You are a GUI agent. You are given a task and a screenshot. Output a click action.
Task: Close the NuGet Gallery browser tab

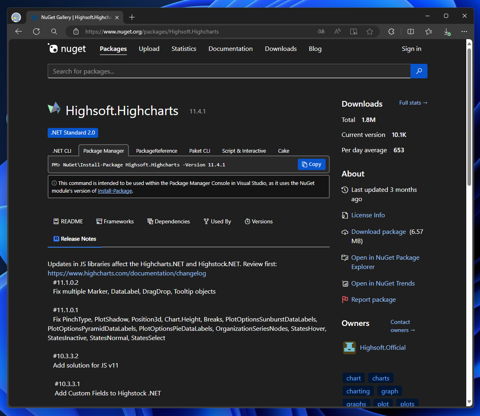[x=117, y=17]
